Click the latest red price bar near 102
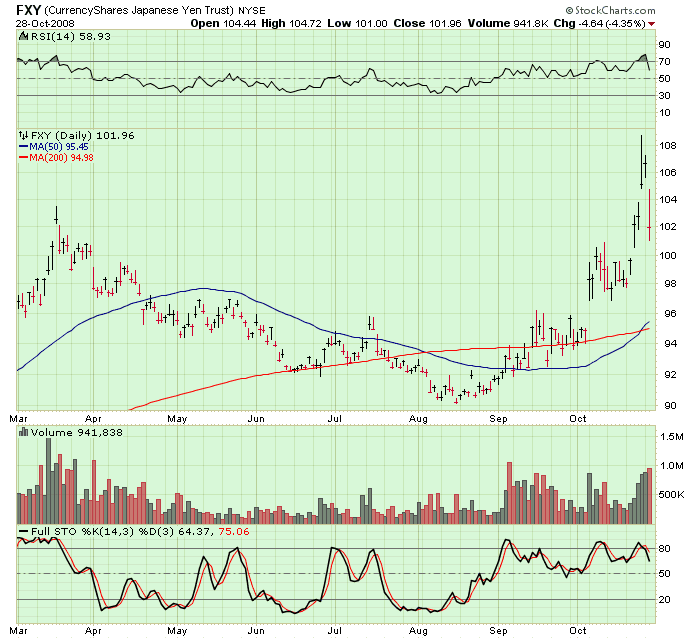The height and width of the screenshot is (639, 700). [650, 215]
